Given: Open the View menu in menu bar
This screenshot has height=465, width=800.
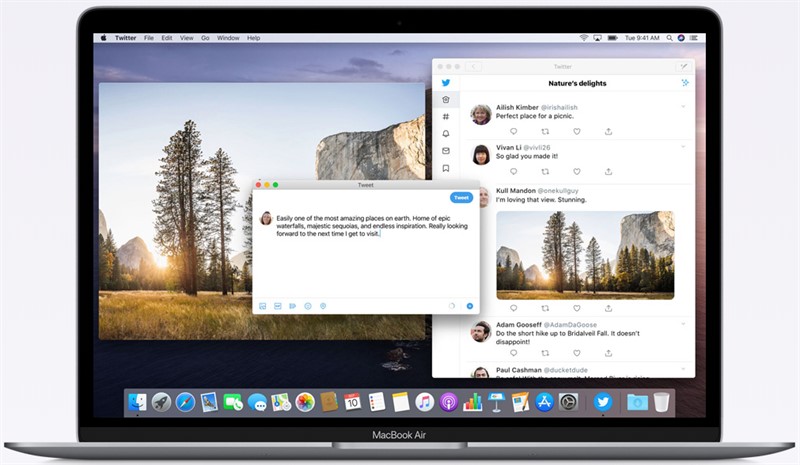Looking at the screenshot, I should [186, 38].
